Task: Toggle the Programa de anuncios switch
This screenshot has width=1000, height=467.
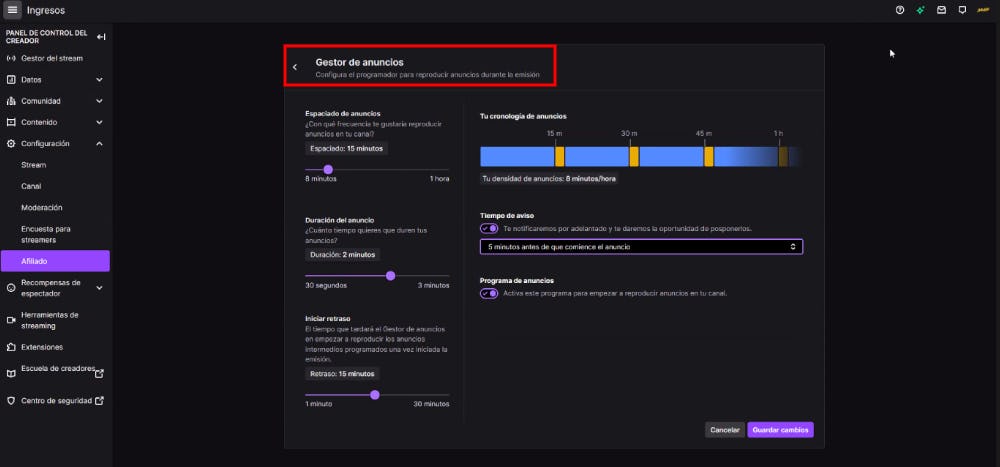Action: (x=489, y=293)
